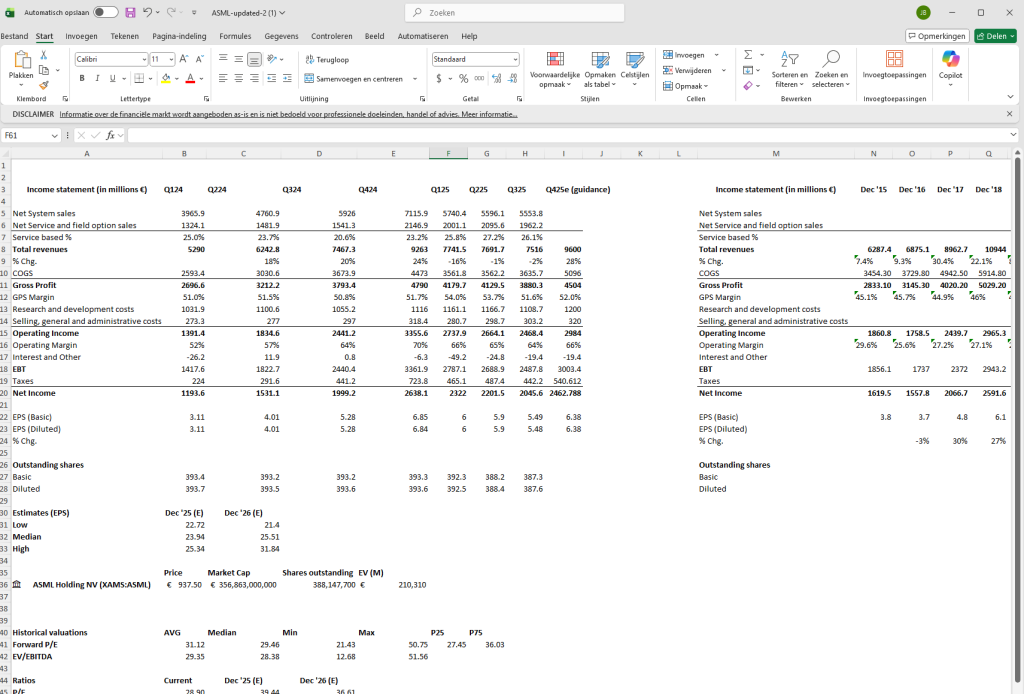The width and height of the screenshot is (1024, 694).
Task: Click the increase font size icon
Action: (x=186, y=59)
